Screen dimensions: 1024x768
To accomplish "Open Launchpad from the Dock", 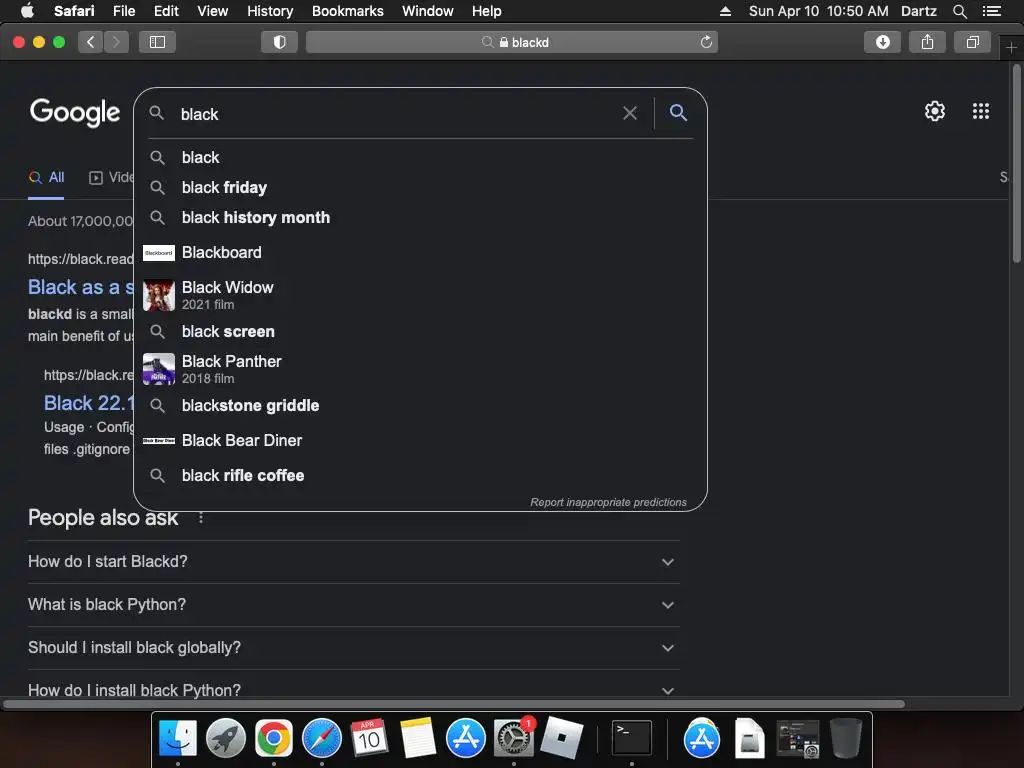I will 225,739.
